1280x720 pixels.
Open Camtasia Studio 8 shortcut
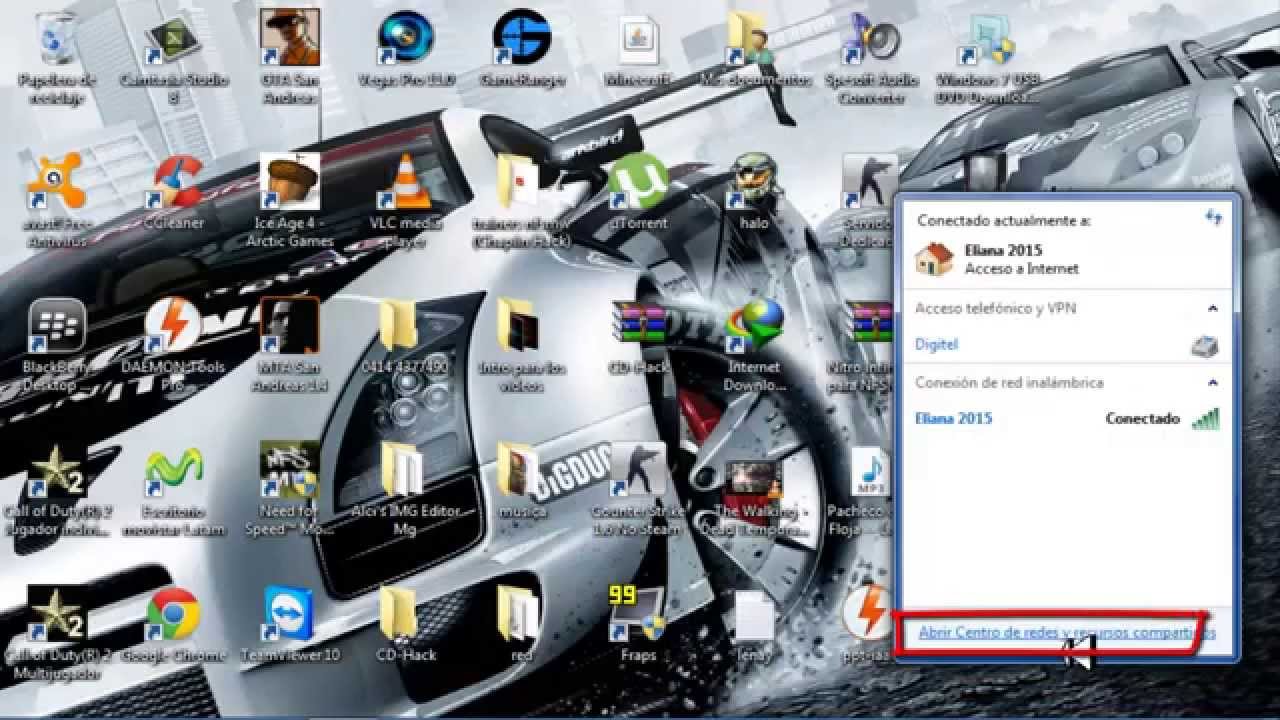click(173, 58)
